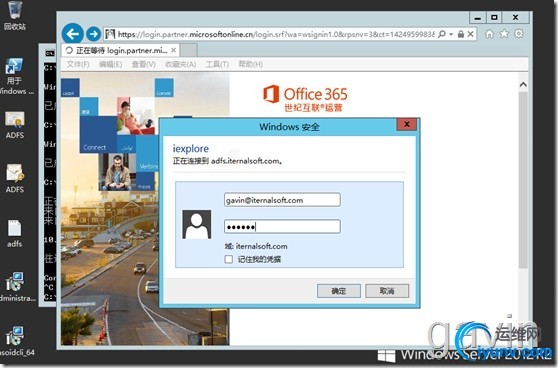Click the search magnifier in address bar

(442, 34)
